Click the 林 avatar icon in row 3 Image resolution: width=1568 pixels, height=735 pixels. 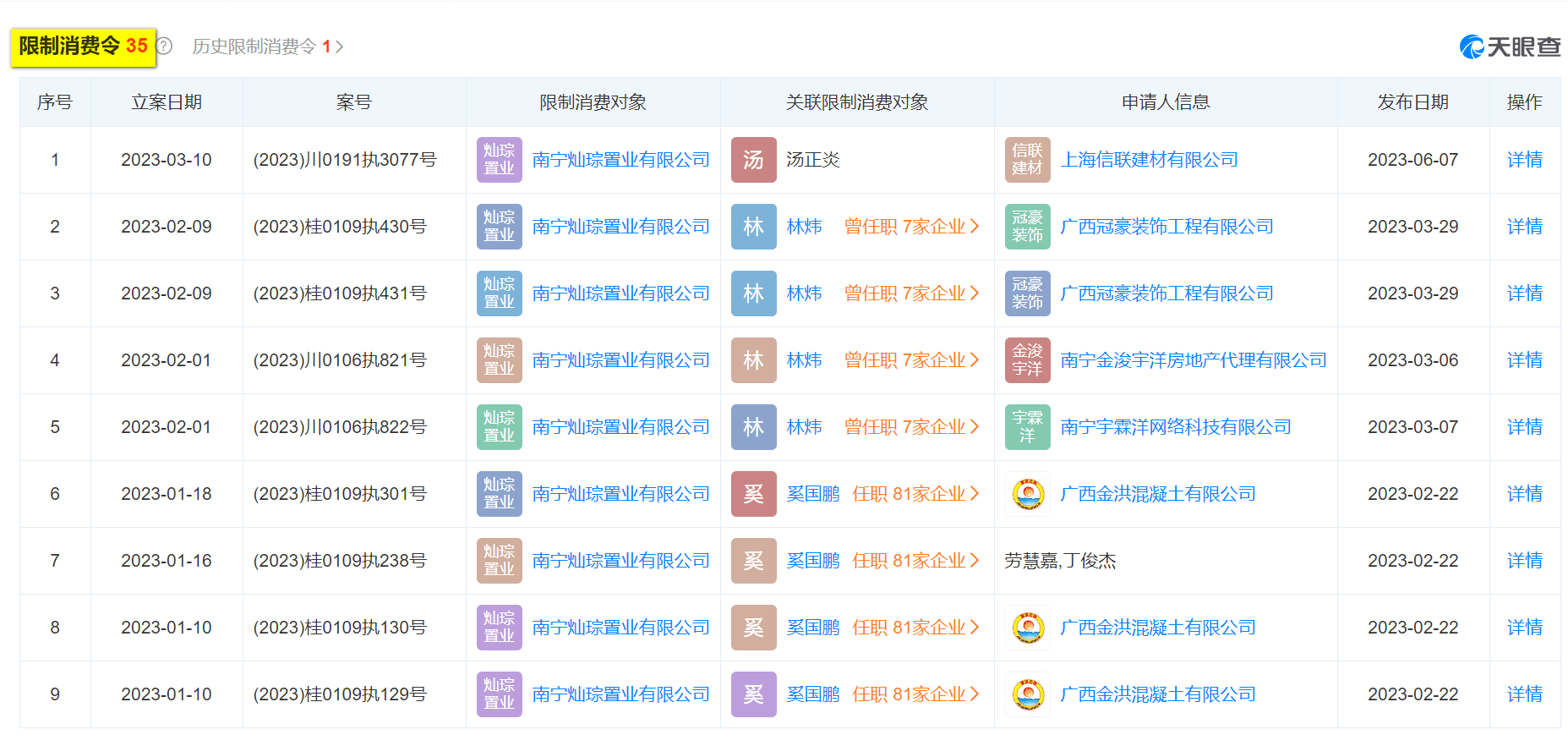[x=754, y=293]
